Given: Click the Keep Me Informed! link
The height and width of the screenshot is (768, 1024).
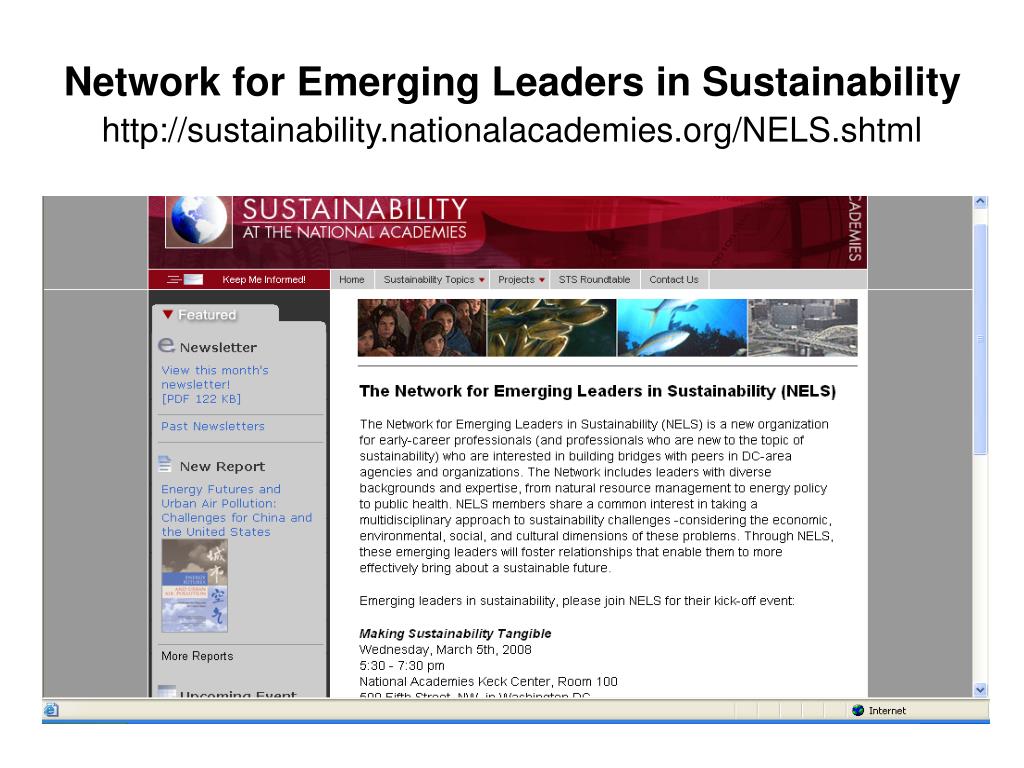Looking at the screenshot, I should click(264, 280).
